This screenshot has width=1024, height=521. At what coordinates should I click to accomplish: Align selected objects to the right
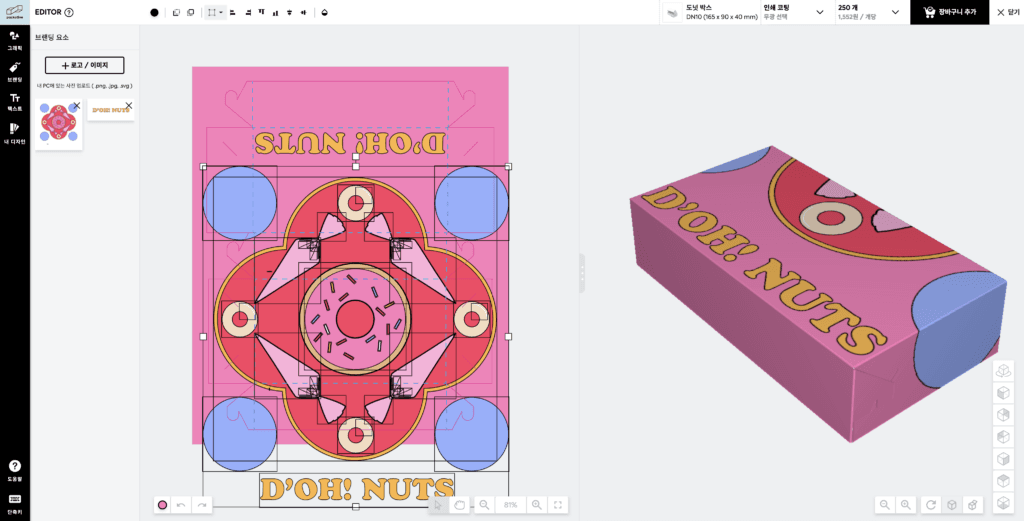[248, 12]
